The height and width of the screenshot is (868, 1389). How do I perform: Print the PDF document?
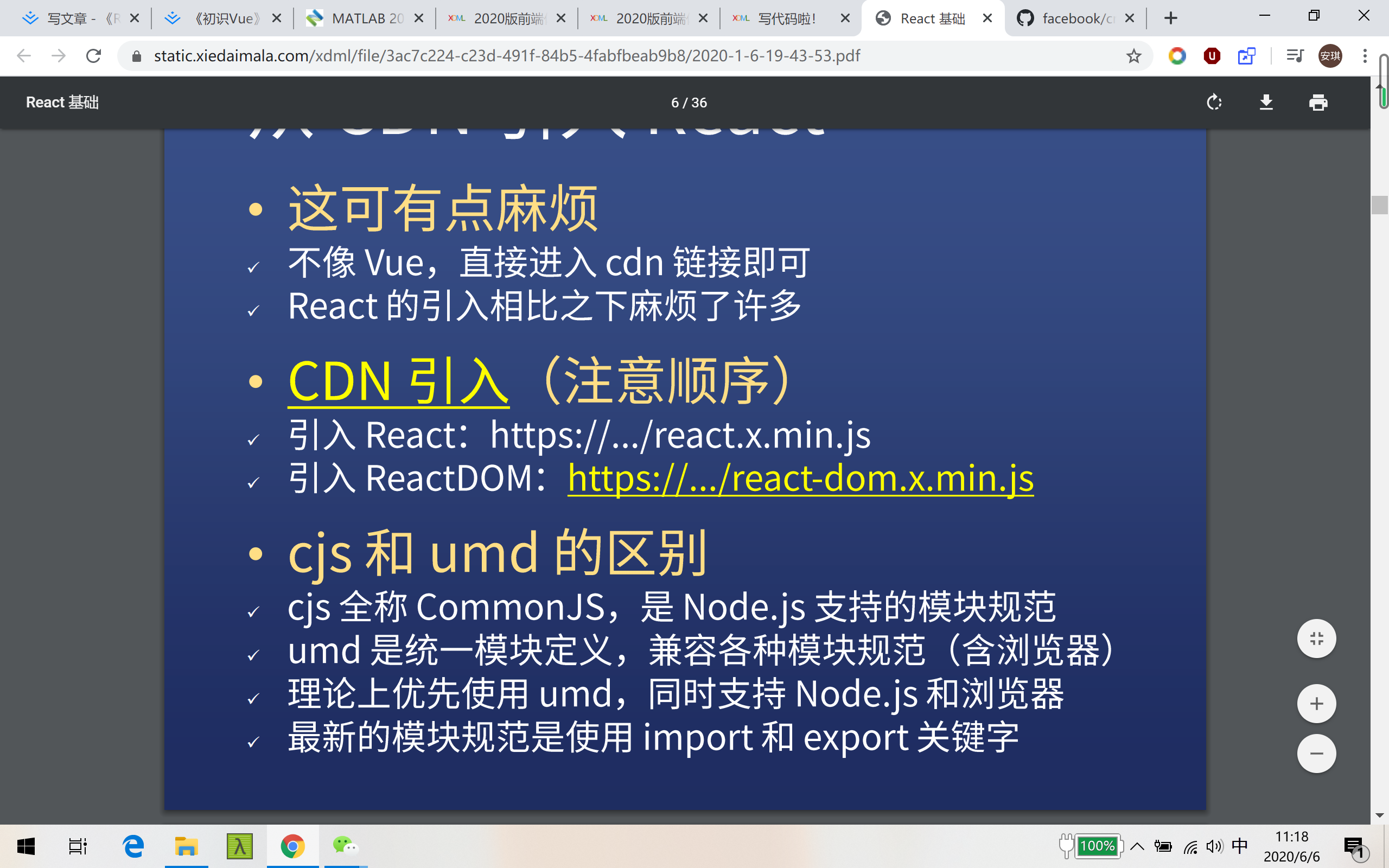click(x=1318, y=102)
